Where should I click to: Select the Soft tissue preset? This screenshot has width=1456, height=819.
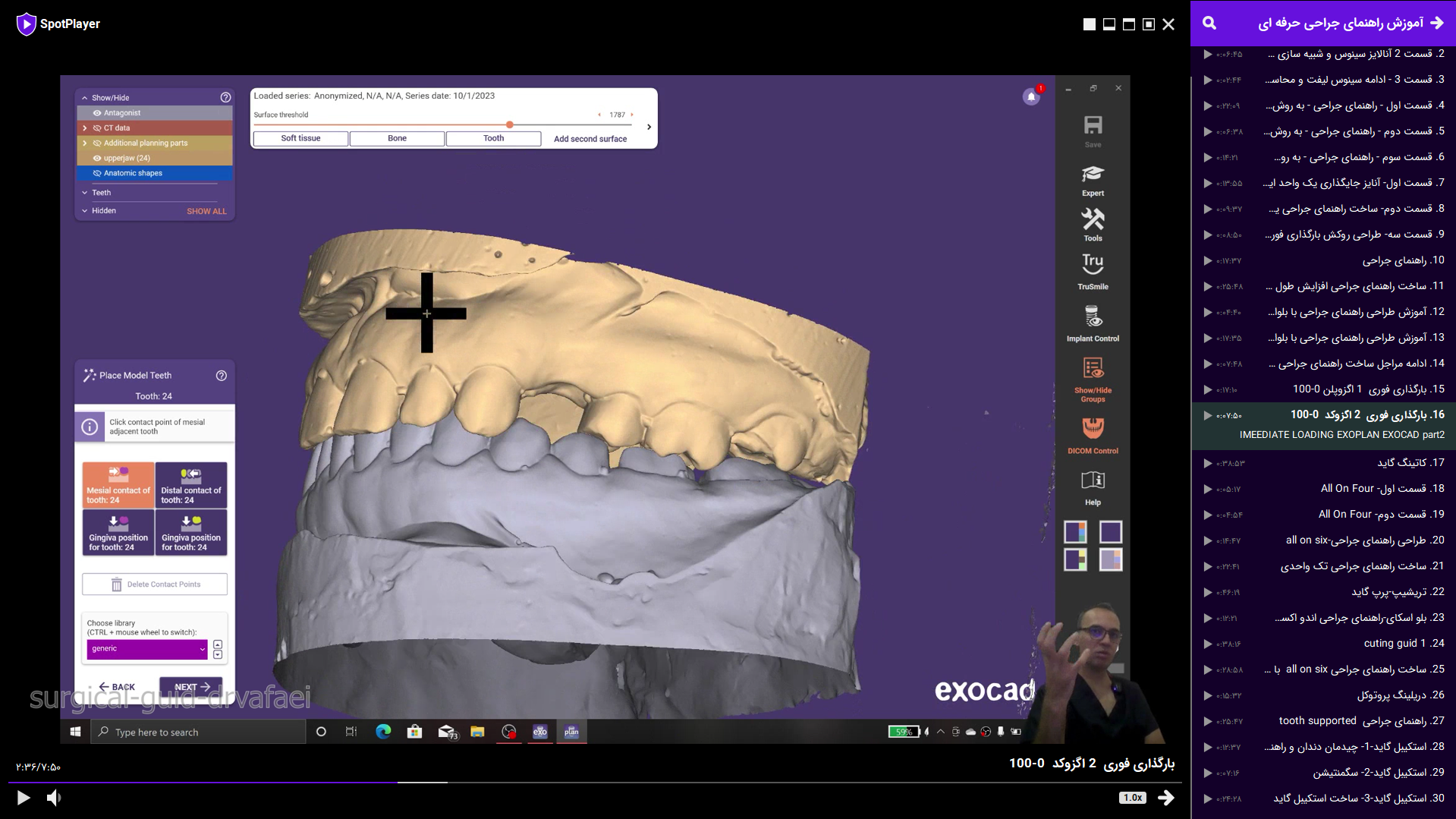pos(300,138)
